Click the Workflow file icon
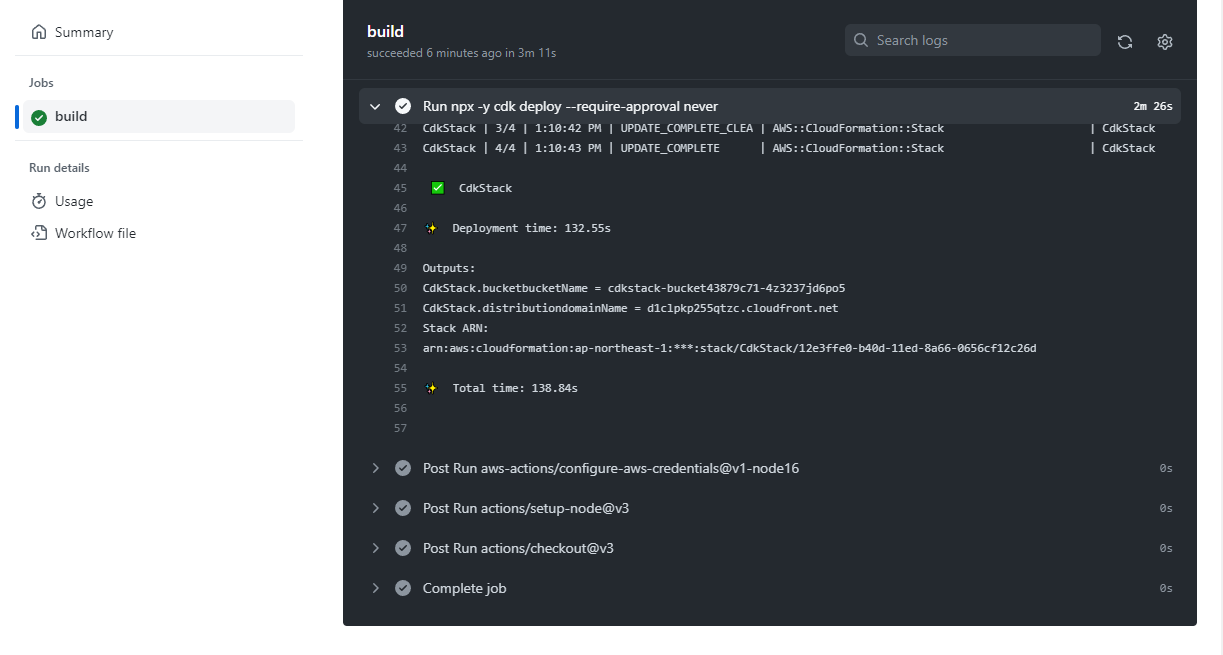1223x655 pixels. click(x=39, y=232)
